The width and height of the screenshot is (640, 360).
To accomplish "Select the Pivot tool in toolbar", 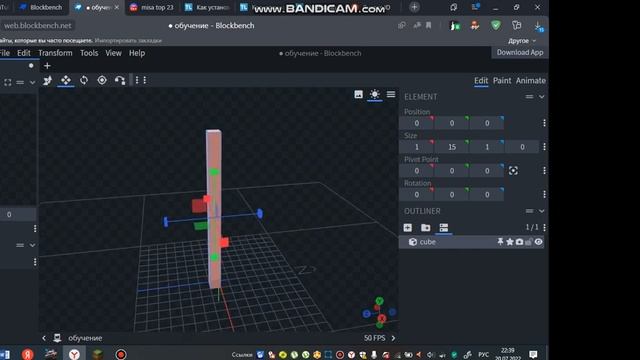I will 102,80.
